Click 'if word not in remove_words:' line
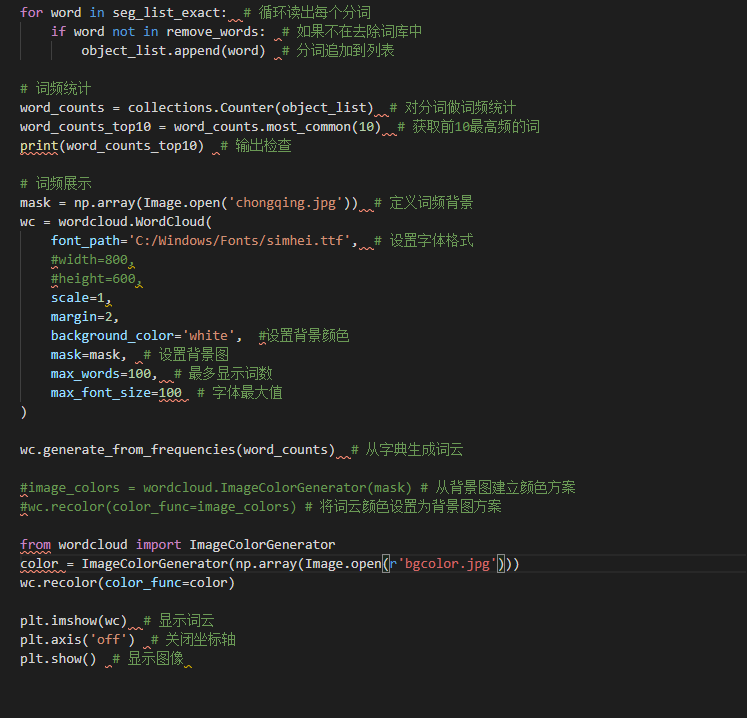This screenshot has height=718, width=747. pos(158,31)
